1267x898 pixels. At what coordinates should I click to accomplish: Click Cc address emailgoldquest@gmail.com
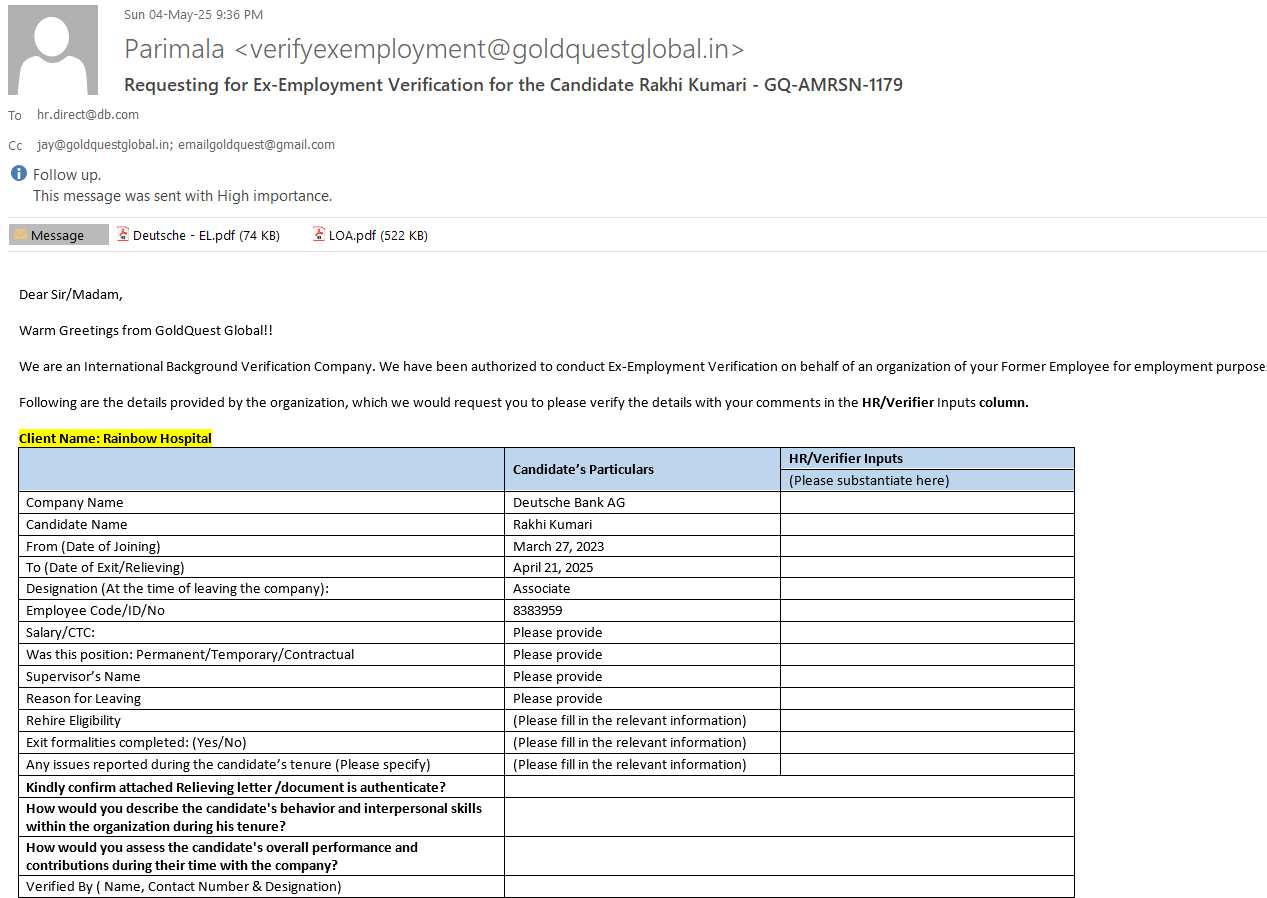(257, 145)
